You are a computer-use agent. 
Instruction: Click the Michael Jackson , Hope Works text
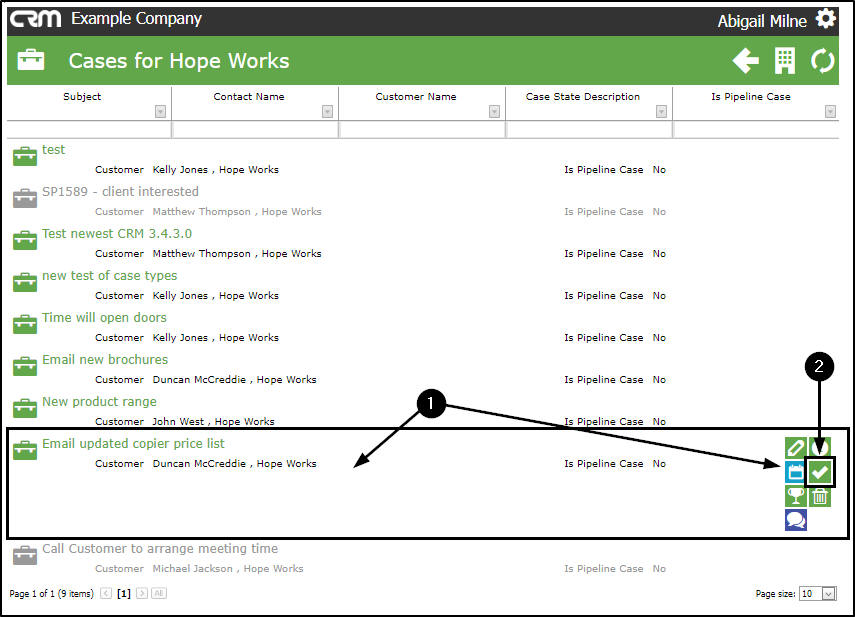coord(228,568)
